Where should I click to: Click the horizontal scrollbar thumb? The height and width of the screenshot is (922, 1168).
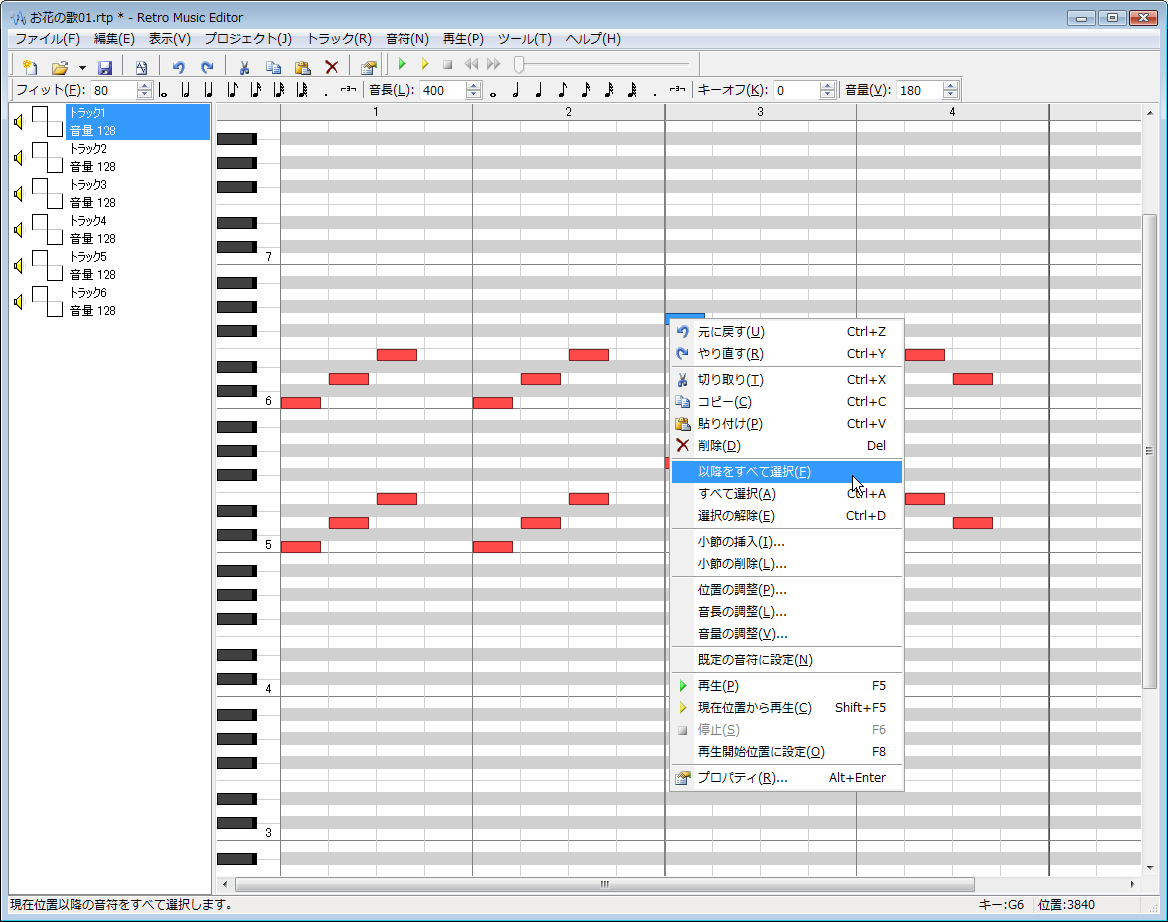click(605, 884)
